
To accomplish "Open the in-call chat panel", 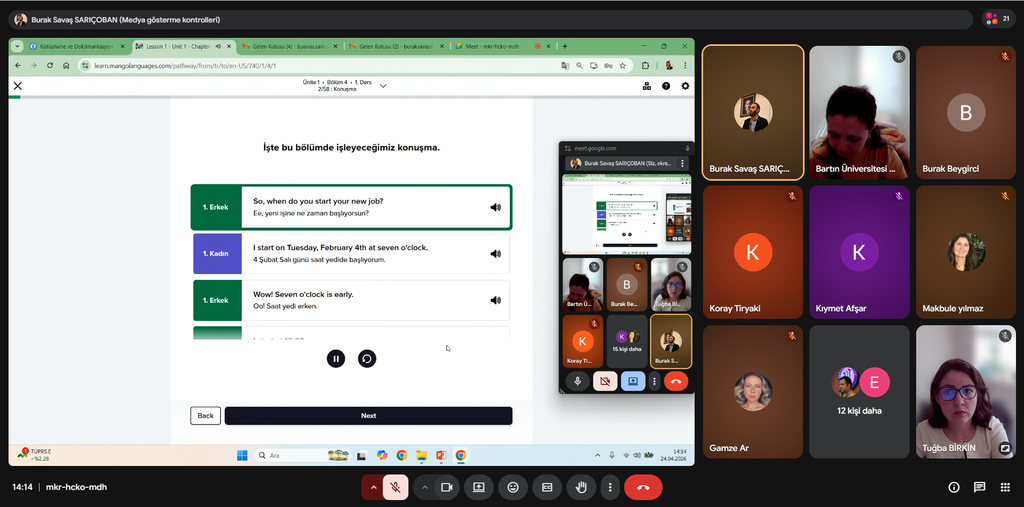I will pyautogui.click(x=979, y=487).
